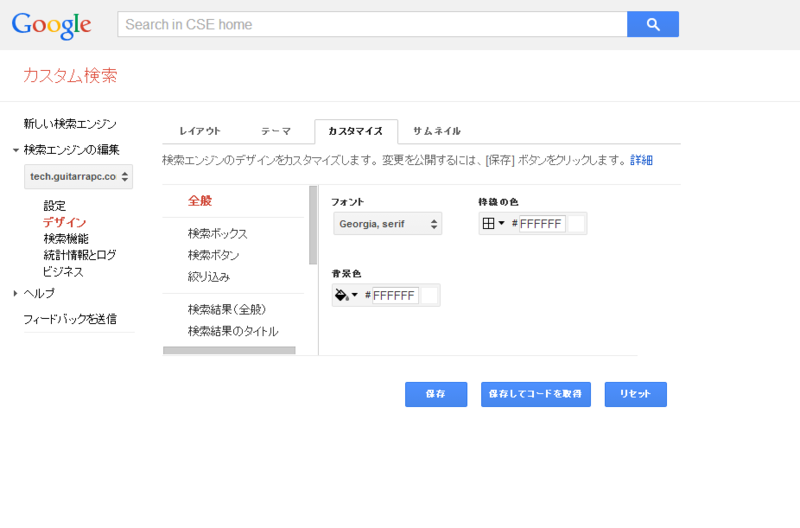
Task: Click the 保存 button
Action: point(436,394)
